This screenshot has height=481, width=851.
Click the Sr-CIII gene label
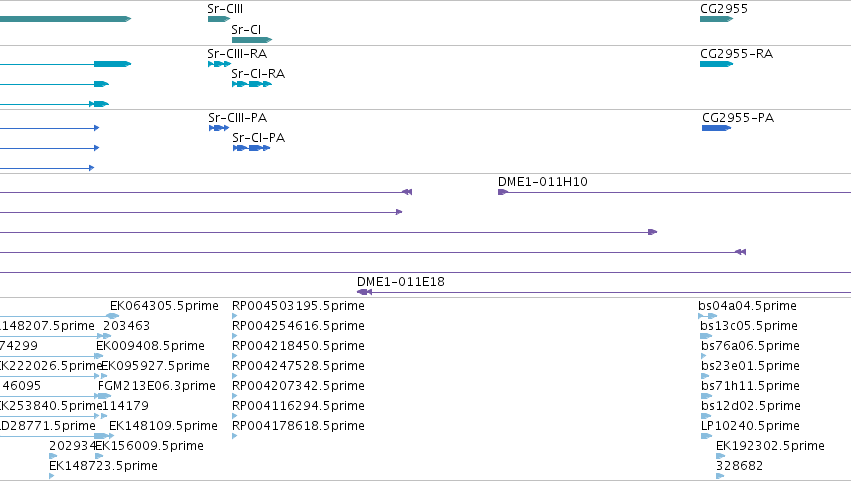225,9
